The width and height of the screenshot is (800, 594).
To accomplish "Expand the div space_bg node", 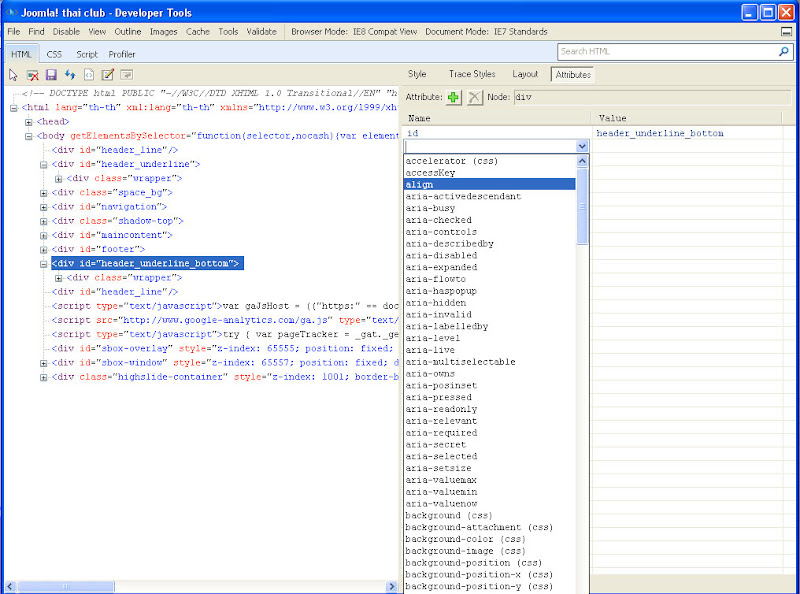I will pos(43,193).
